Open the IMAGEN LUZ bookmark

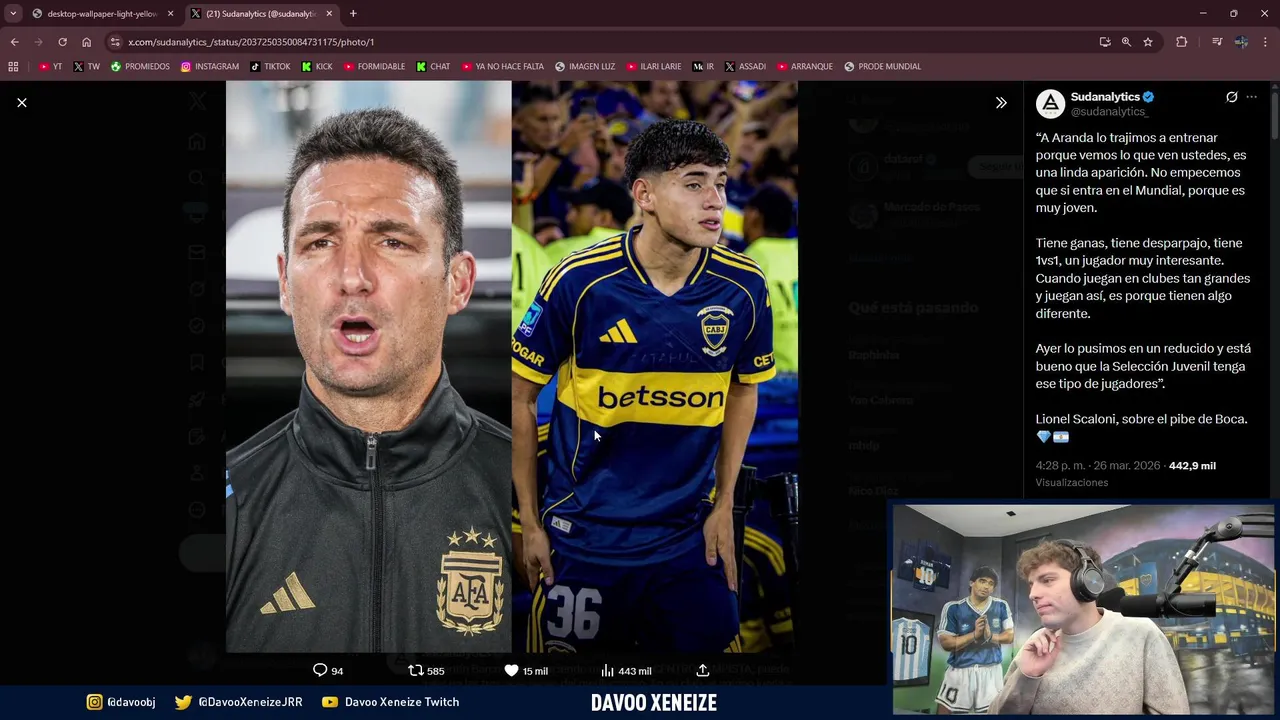click(585, 66)
